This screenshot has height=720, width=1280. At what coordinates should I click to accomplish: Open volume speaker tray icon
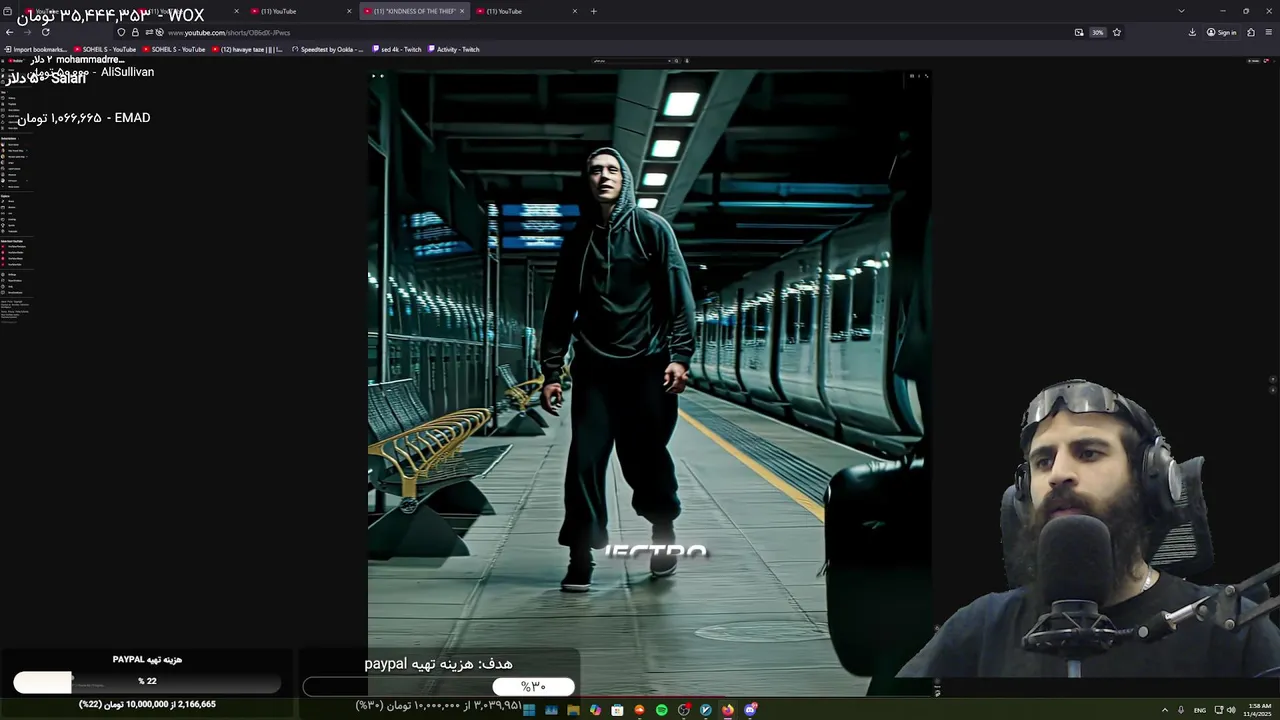1231,710
